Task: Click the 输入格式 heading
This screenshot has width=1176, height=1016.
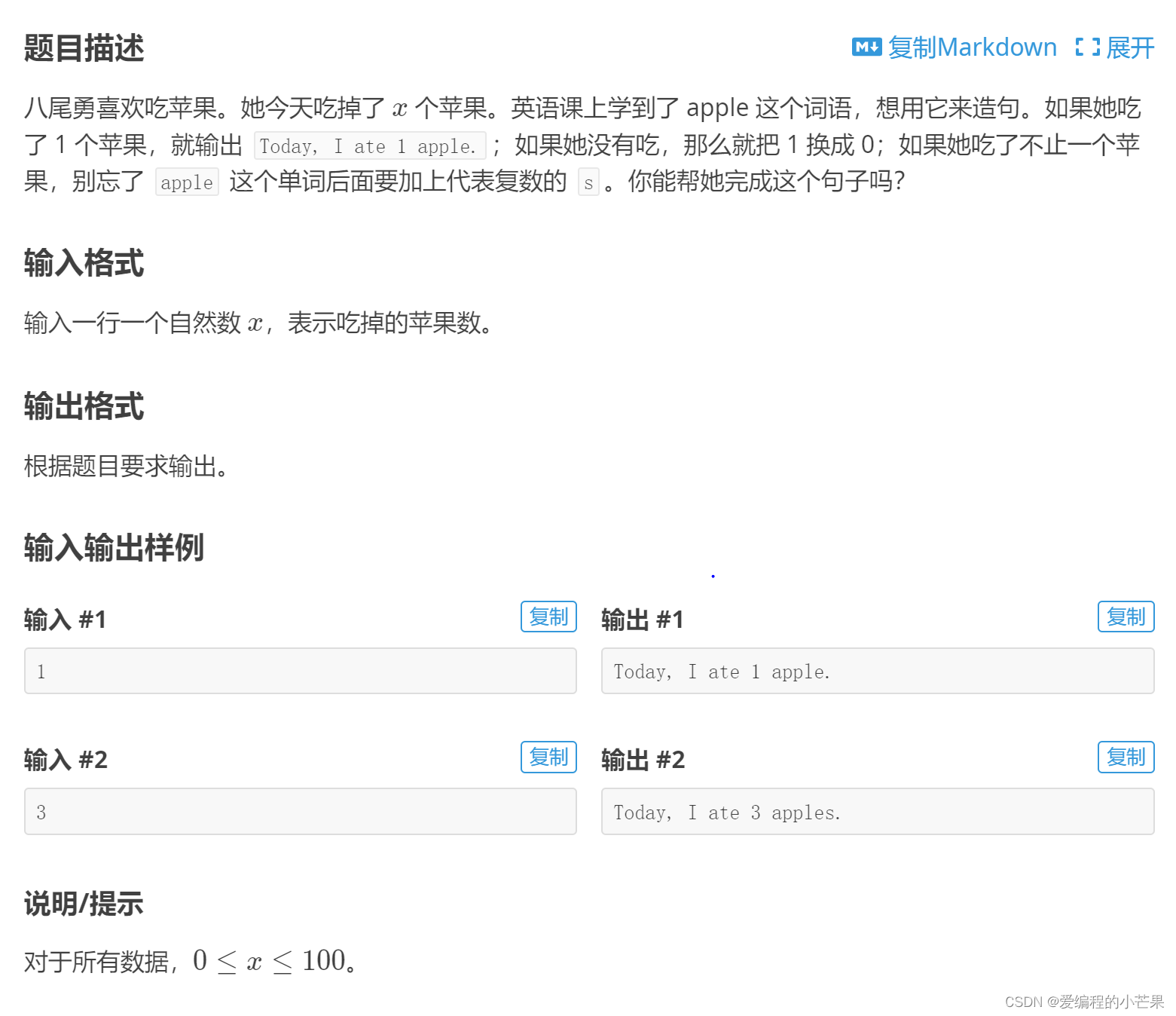Action: 84,263
